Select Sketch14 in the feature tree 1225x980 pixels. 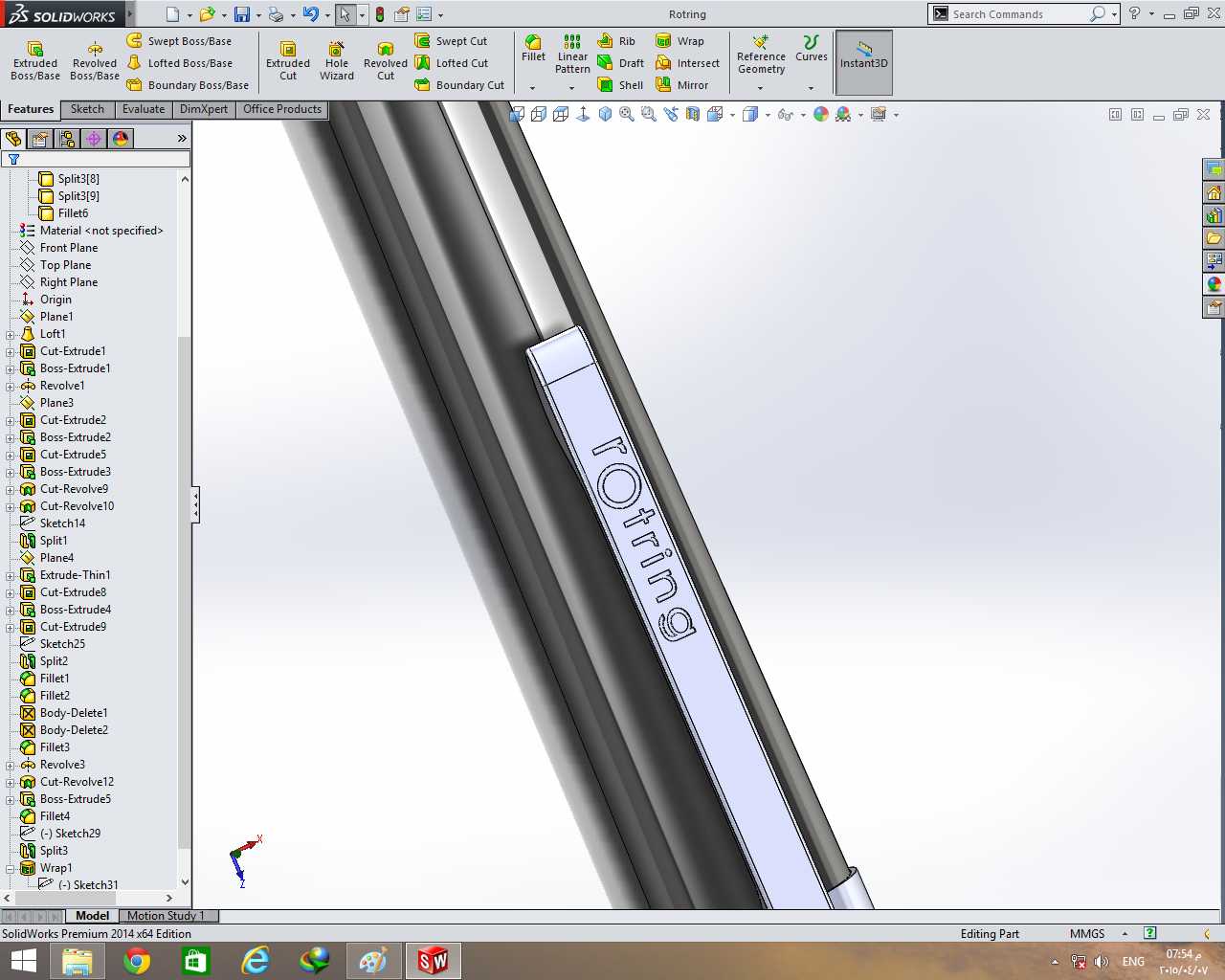62,523
